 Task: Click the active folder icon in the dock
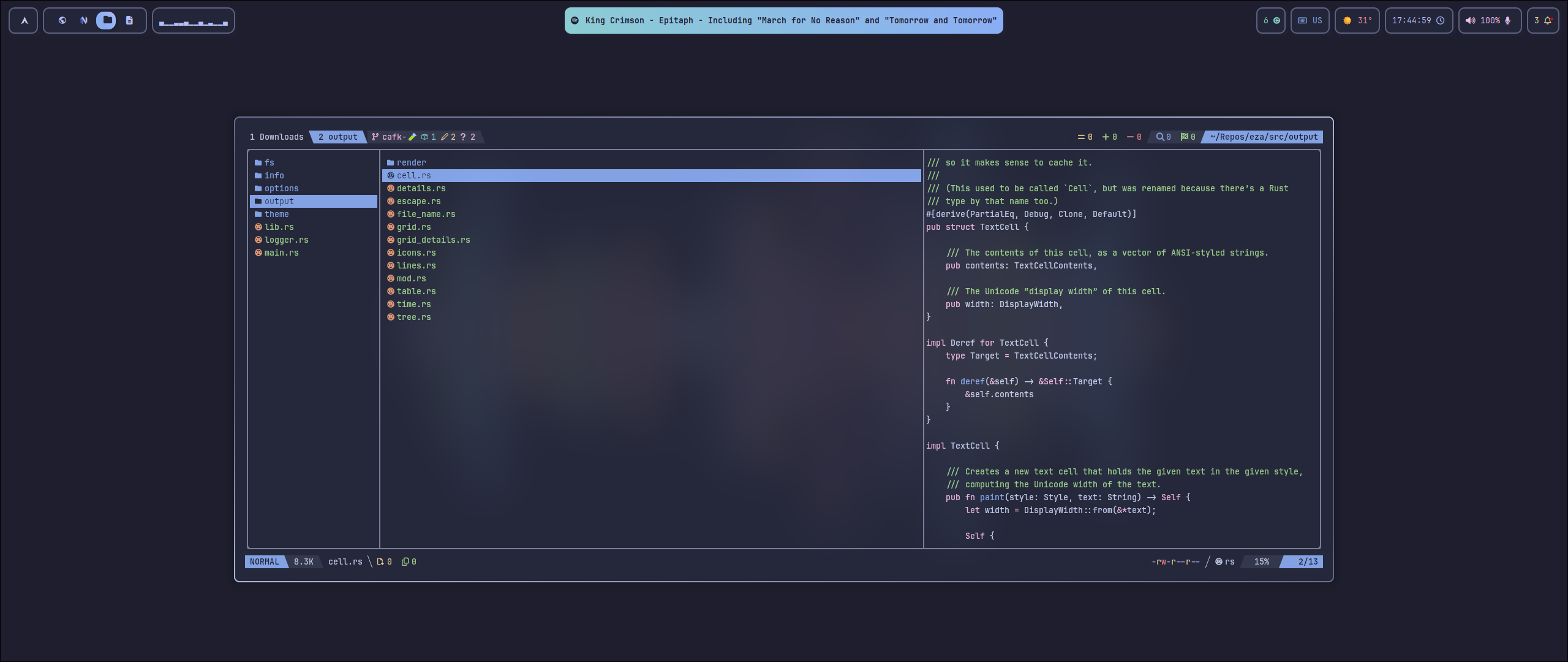point(107,20)
